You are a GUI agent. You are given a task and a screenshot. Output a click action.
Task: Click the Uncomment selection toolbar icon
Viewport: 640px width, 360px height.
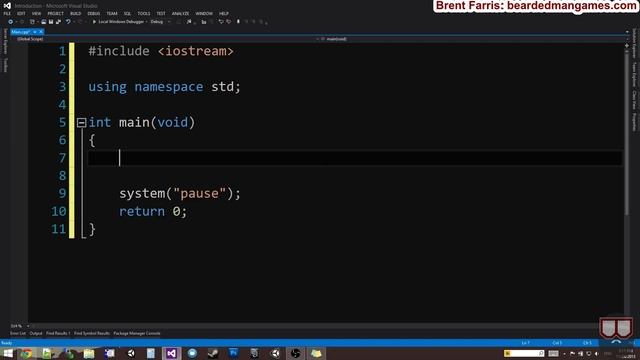click(229, 22)
